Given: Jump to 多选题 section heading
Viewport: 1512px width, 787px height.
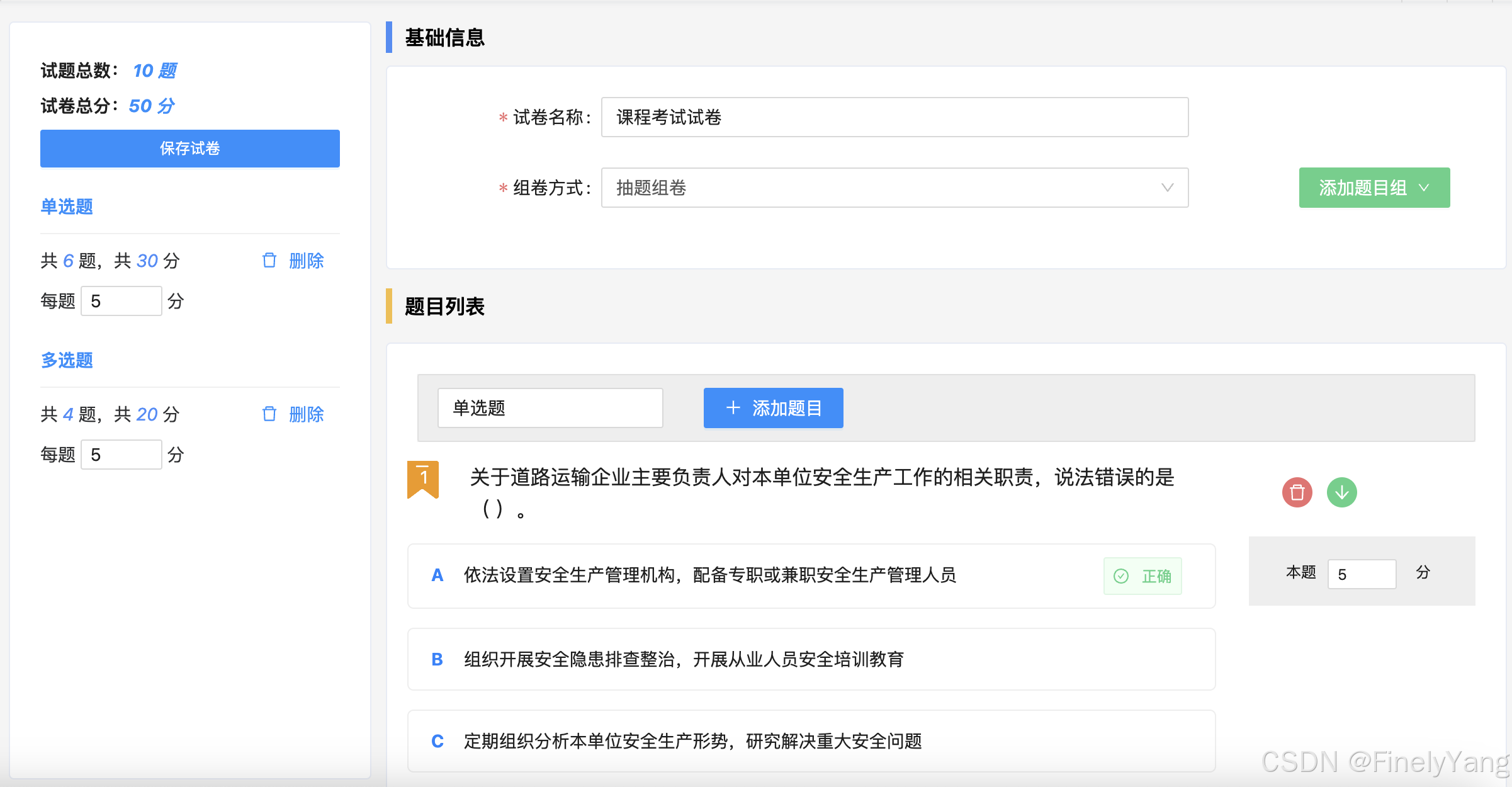Looking at the screenshot, I should pyautogui.click(x=67, y=360).
